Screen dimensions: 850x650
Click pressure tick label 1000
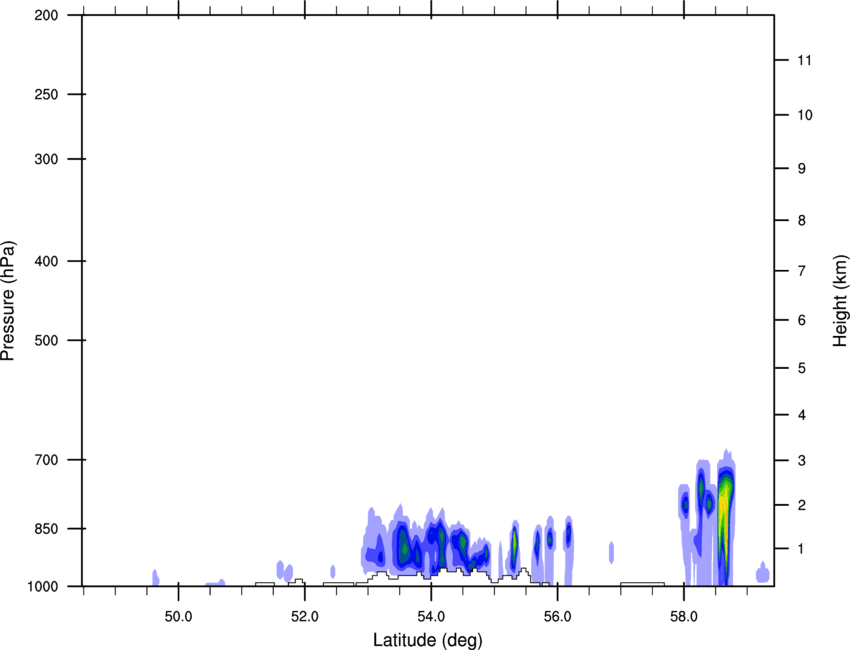tap(42, 586)
